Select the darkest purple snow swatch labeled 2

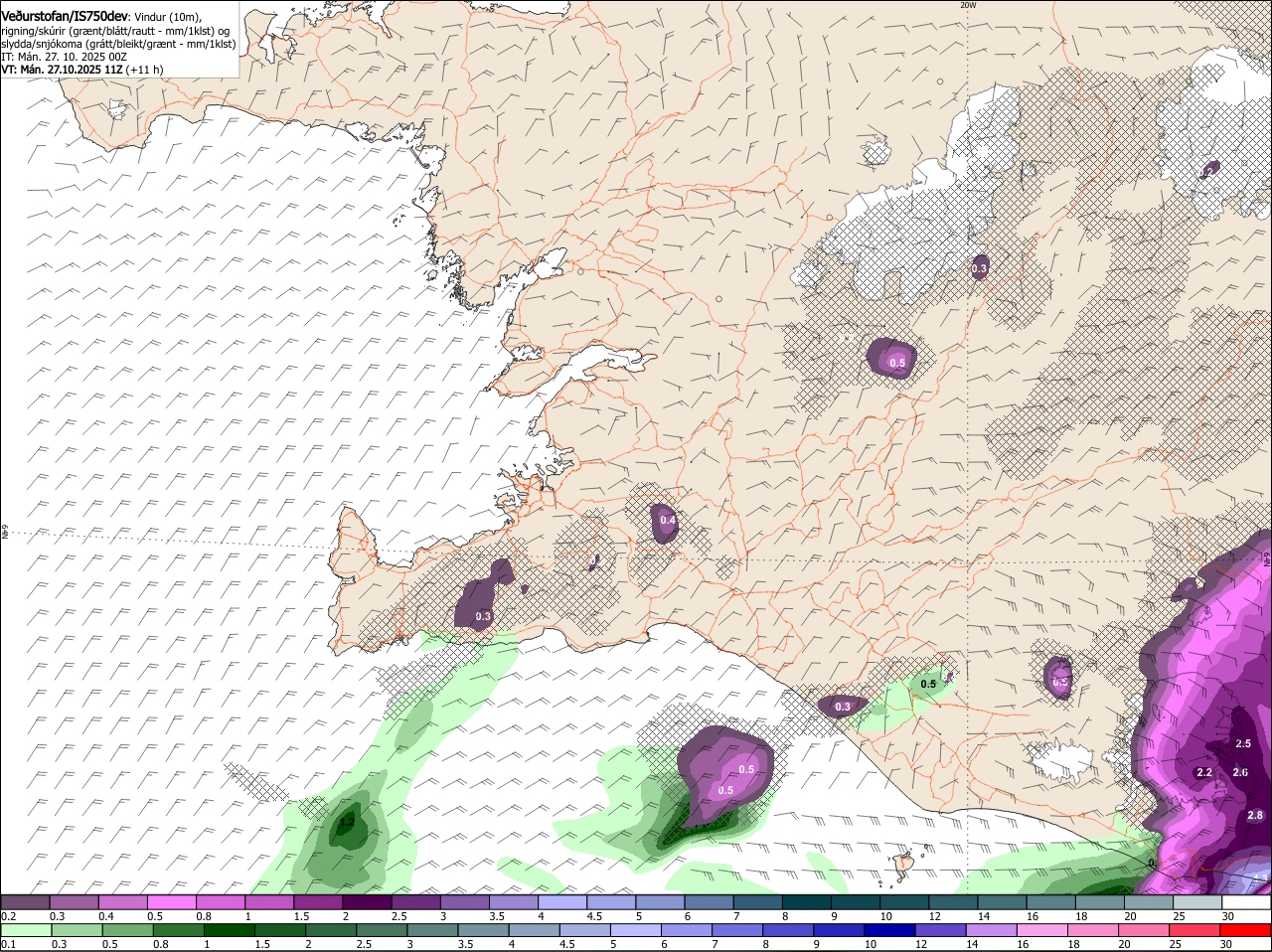(367, 901)
